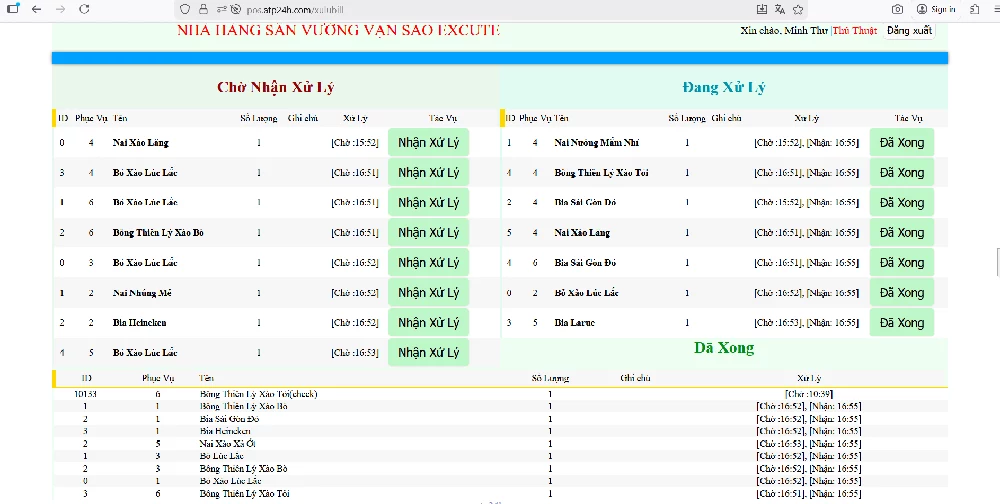
Task: Click the Chờ Nhận Xử Lý heading
Action: tap(276, 87)
